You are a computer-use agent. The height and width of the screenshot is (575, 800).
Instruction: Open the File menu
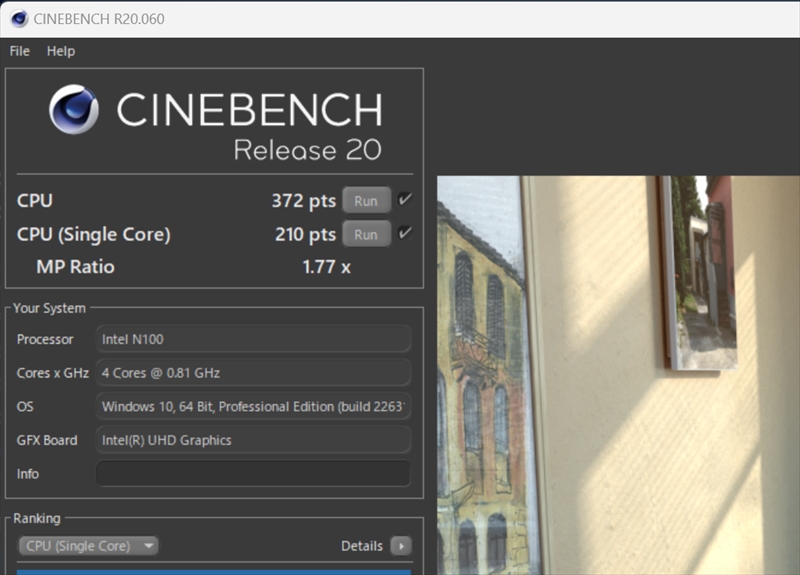click(19, 51)
